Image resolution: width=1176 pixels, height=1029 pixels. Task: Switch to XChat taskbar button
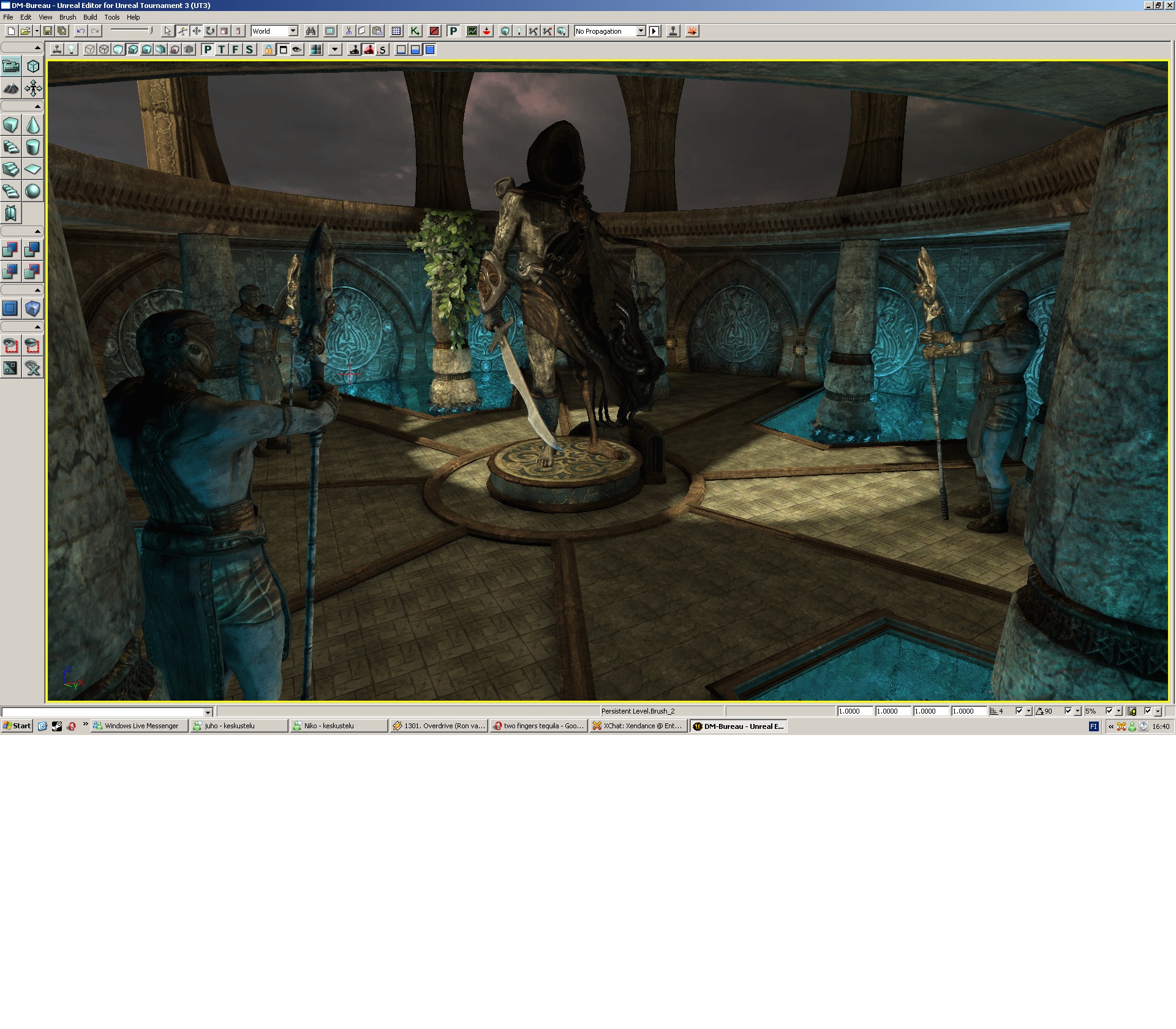click(638, 726)
